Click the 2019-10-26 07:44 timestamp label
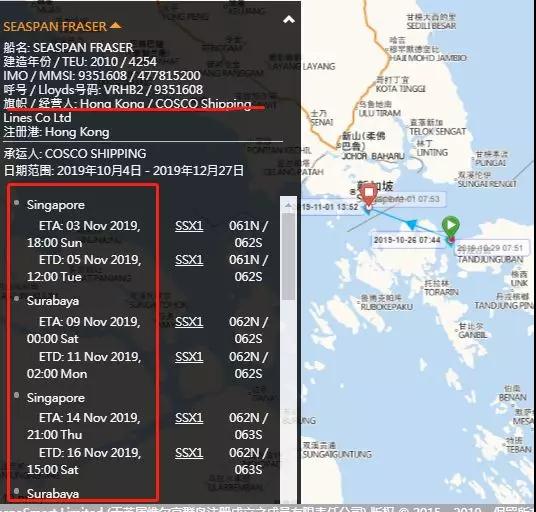This screenshot has width=536, height=512. 407,240
